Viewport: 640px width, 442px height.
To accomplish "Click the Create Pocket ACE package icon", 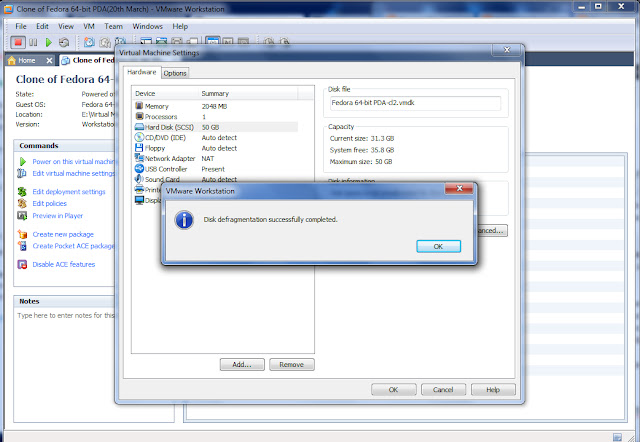I will coord(22,246).
